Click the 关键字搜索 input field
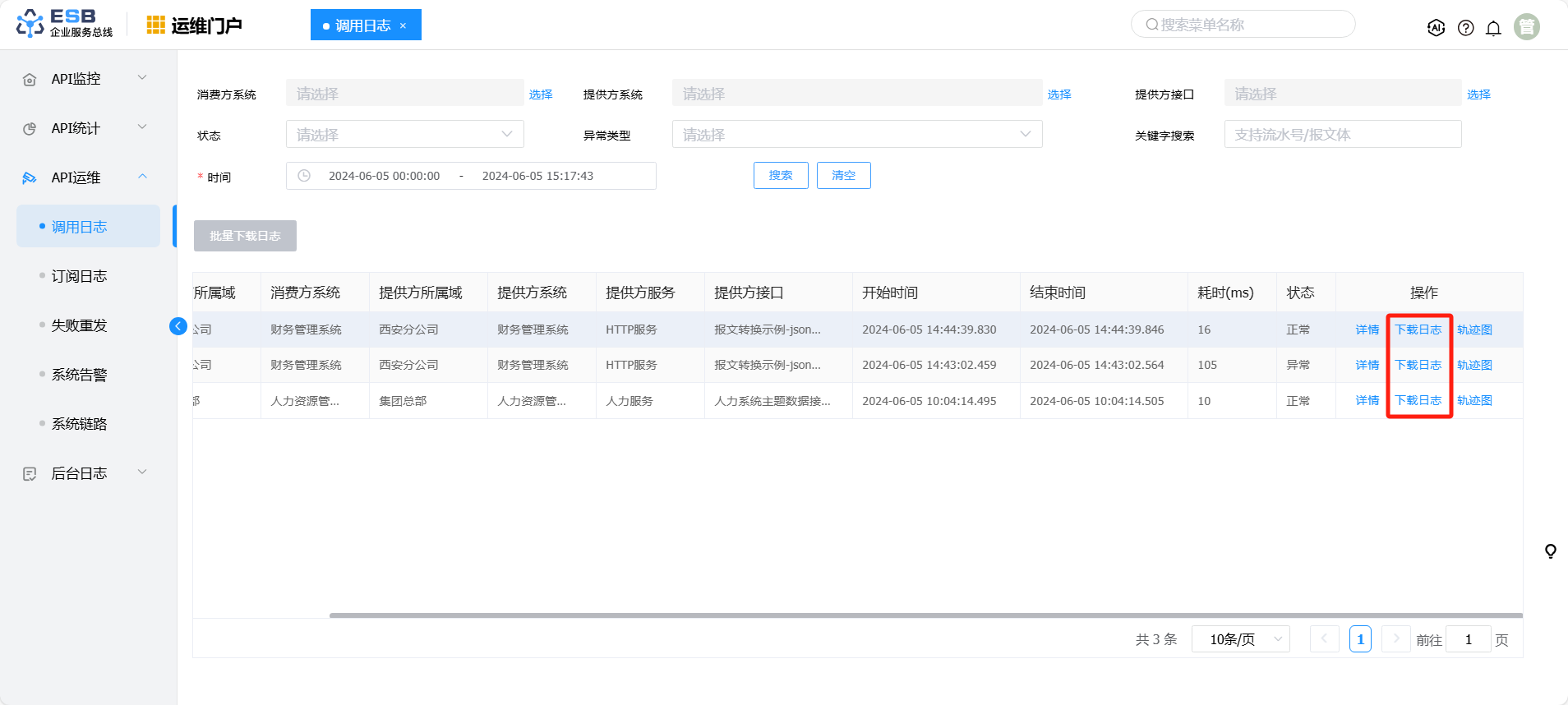1568x705 pixels. pos(1342,135)
